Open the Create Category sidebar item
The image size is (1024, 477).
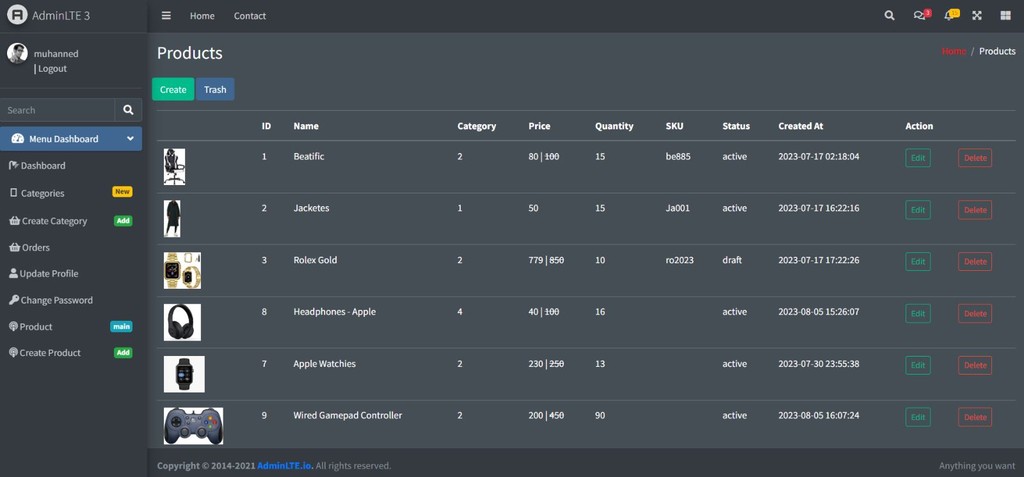[71, 221]
